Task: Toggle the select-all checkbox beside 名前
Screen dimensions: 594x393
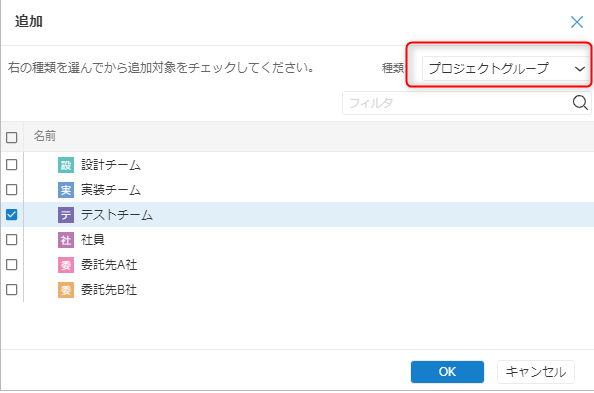Action: click(12, 137)
